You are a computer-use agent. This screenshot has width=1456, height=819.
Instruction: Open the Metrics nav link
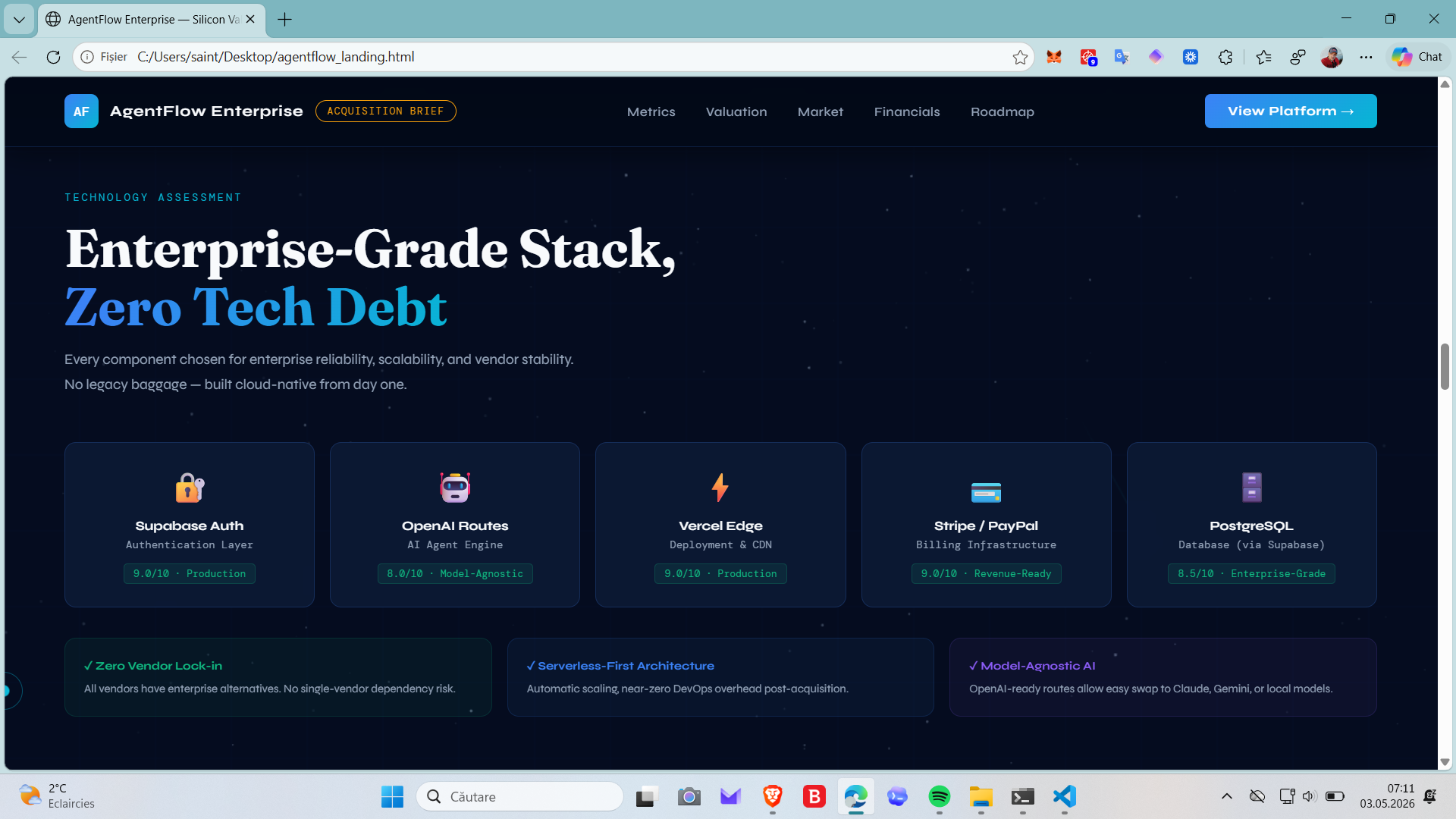[x=651, y=111]
